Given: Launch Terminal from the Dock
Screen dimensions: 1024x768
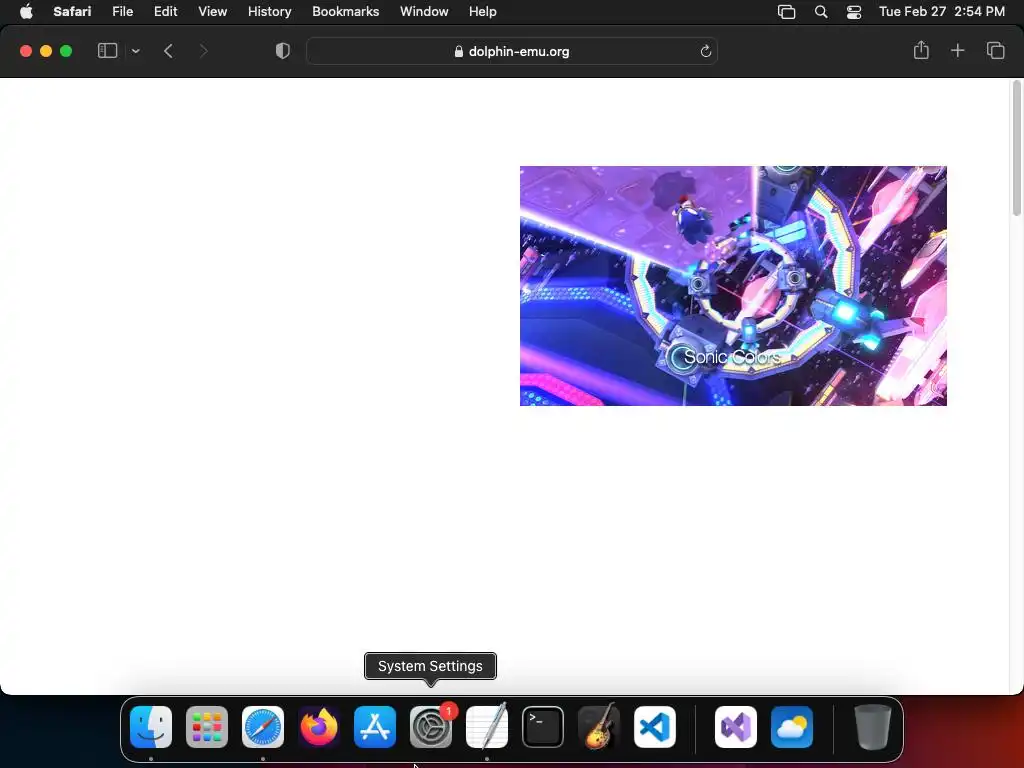Looking at the screenshot, I should 543,727.
